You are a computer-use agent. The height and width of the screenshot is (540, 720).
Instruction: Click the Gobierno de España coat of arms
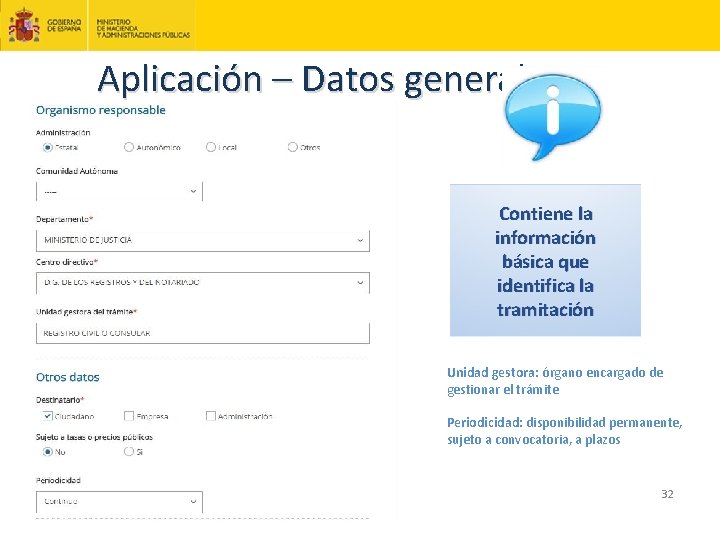click(24, 25)
